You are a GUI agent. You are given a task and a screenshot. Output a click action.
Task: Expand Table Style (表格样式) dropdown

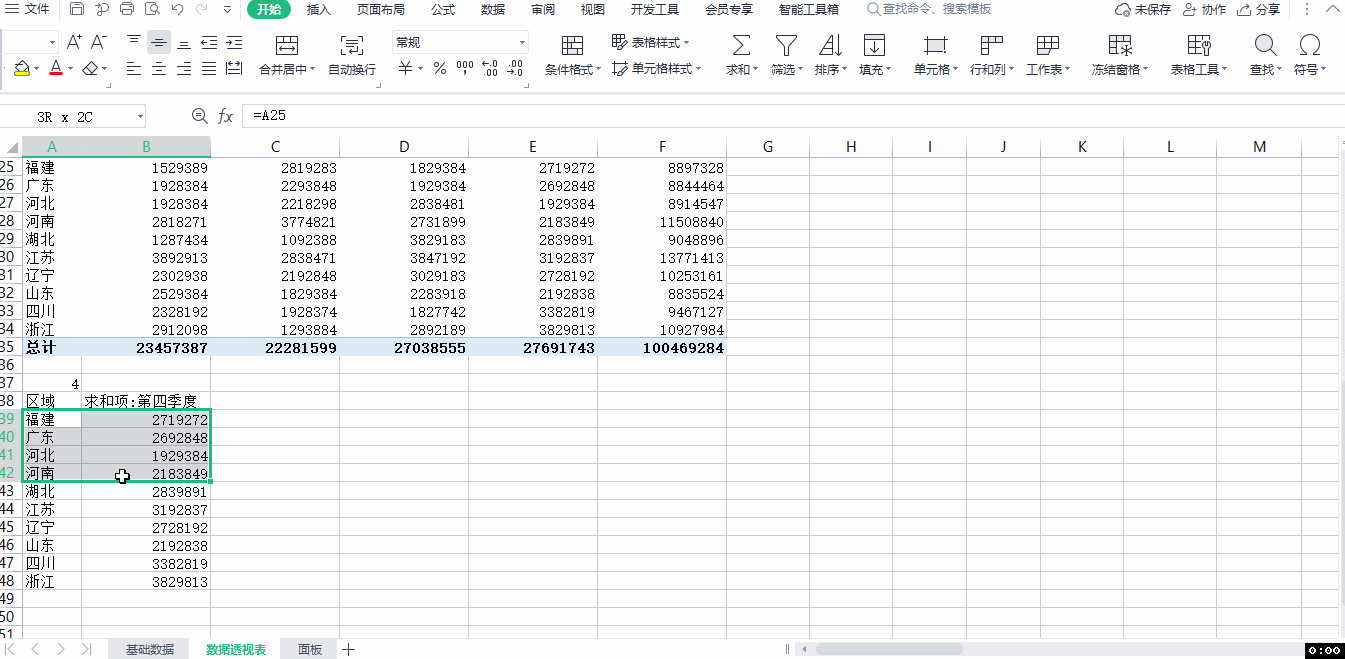tap(686, 43)
